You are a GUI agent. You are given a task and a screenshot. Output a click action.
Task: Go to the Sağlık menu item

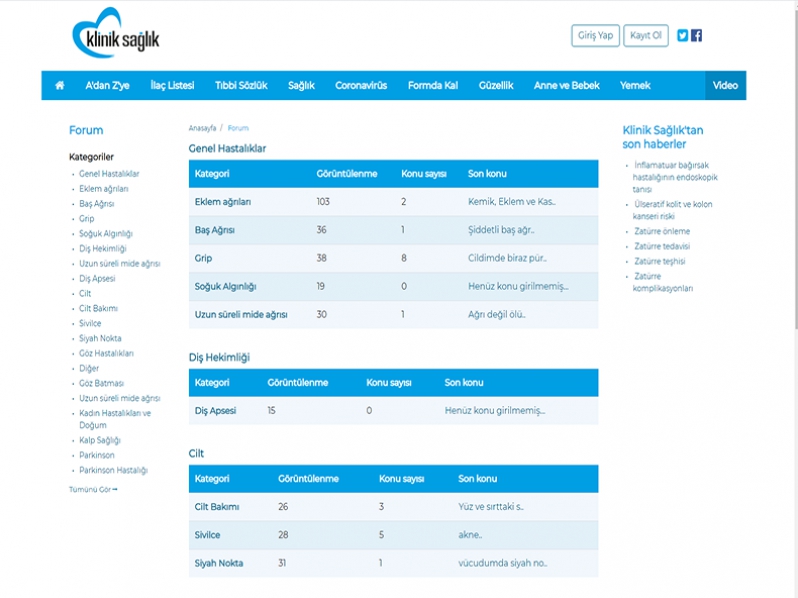pos(301,86)
